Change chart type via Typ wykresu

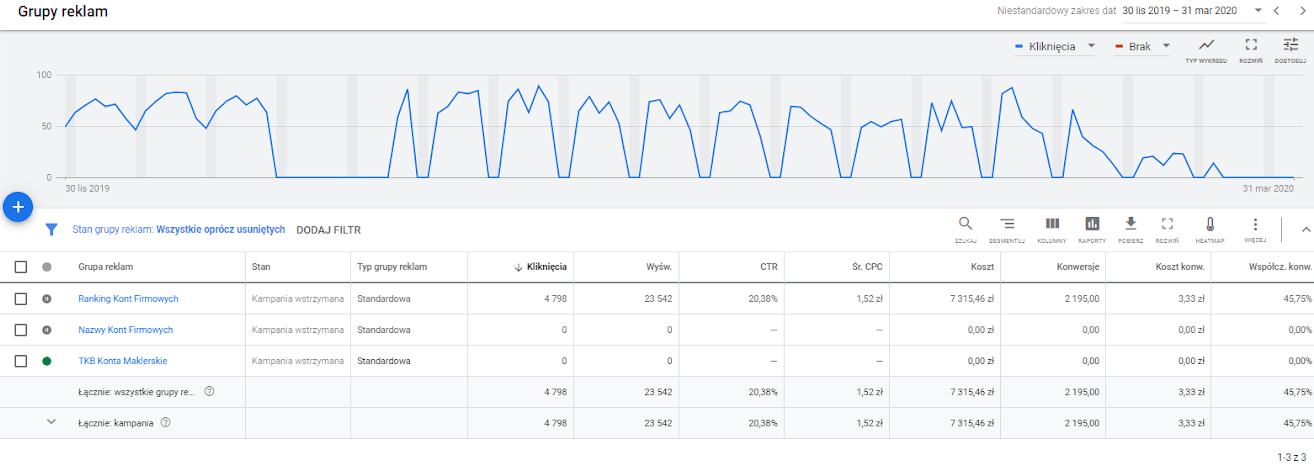pos(1206,46)
